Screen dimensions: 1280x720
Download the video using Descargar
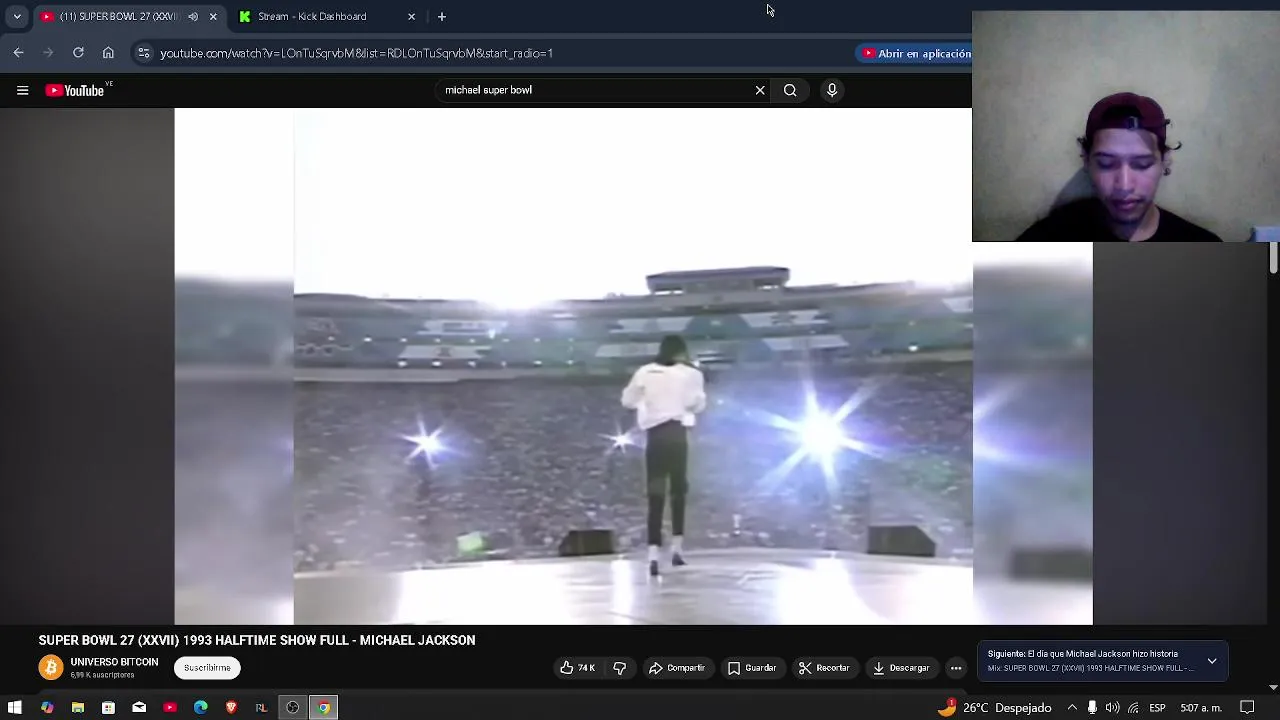pyautogui.click(x=901, y=668)
